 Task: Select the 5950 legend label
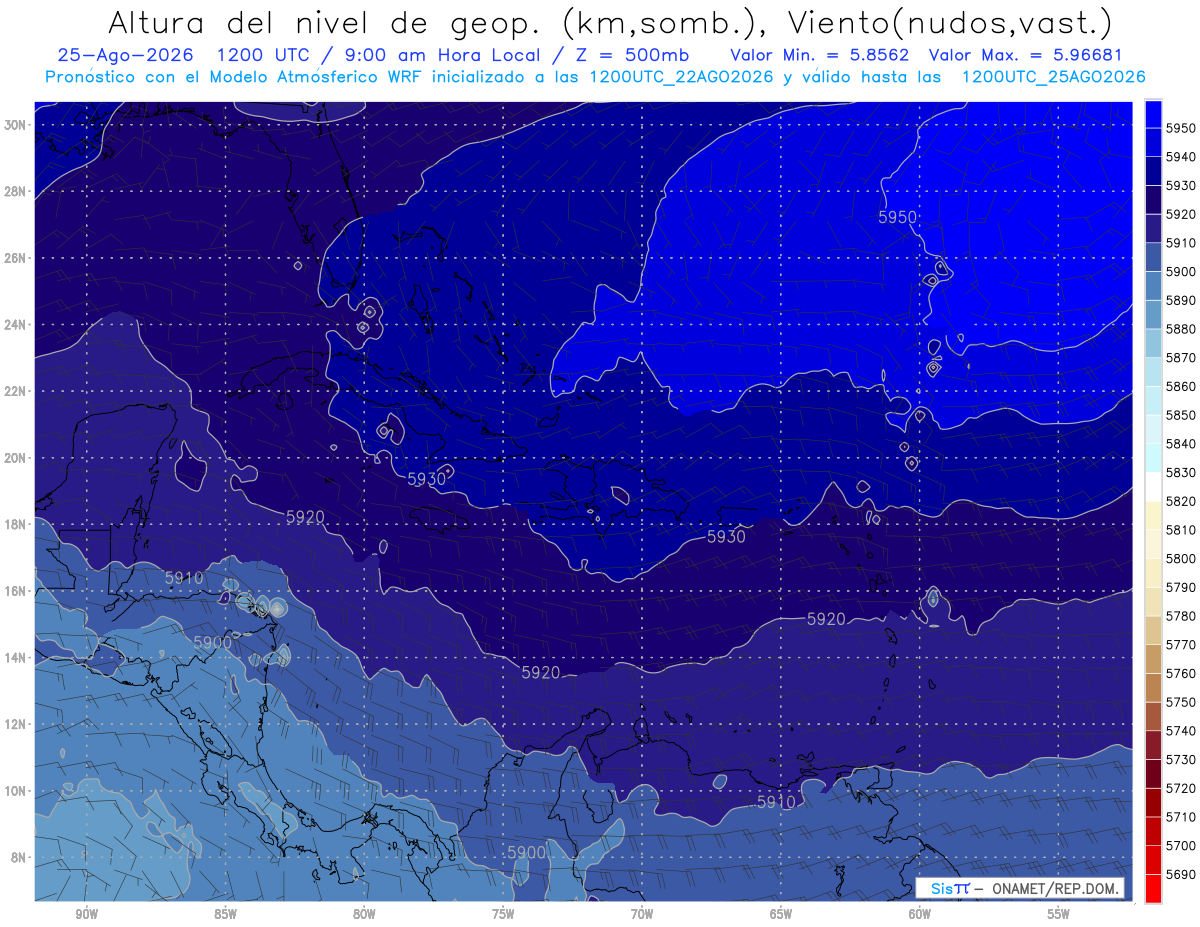click(1181, 128)
